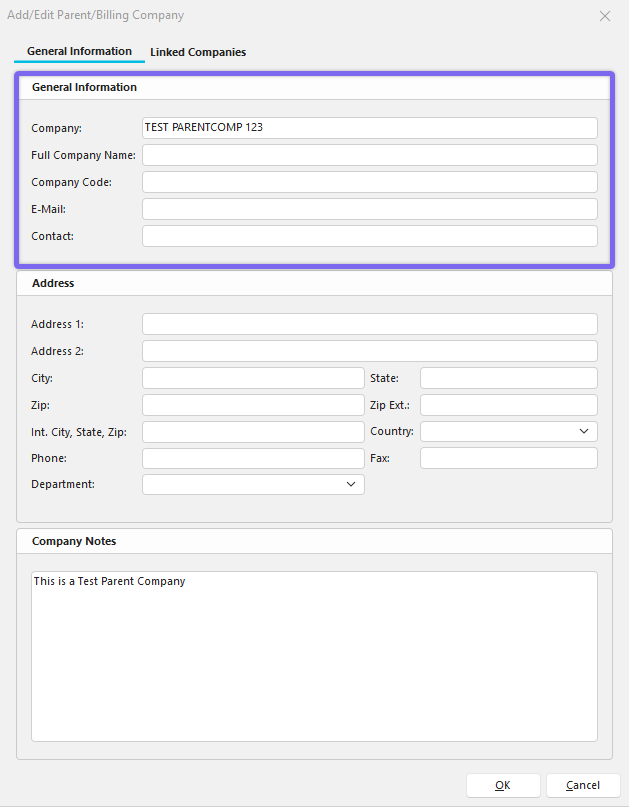Click the Cancel button

tap(582, 785)
